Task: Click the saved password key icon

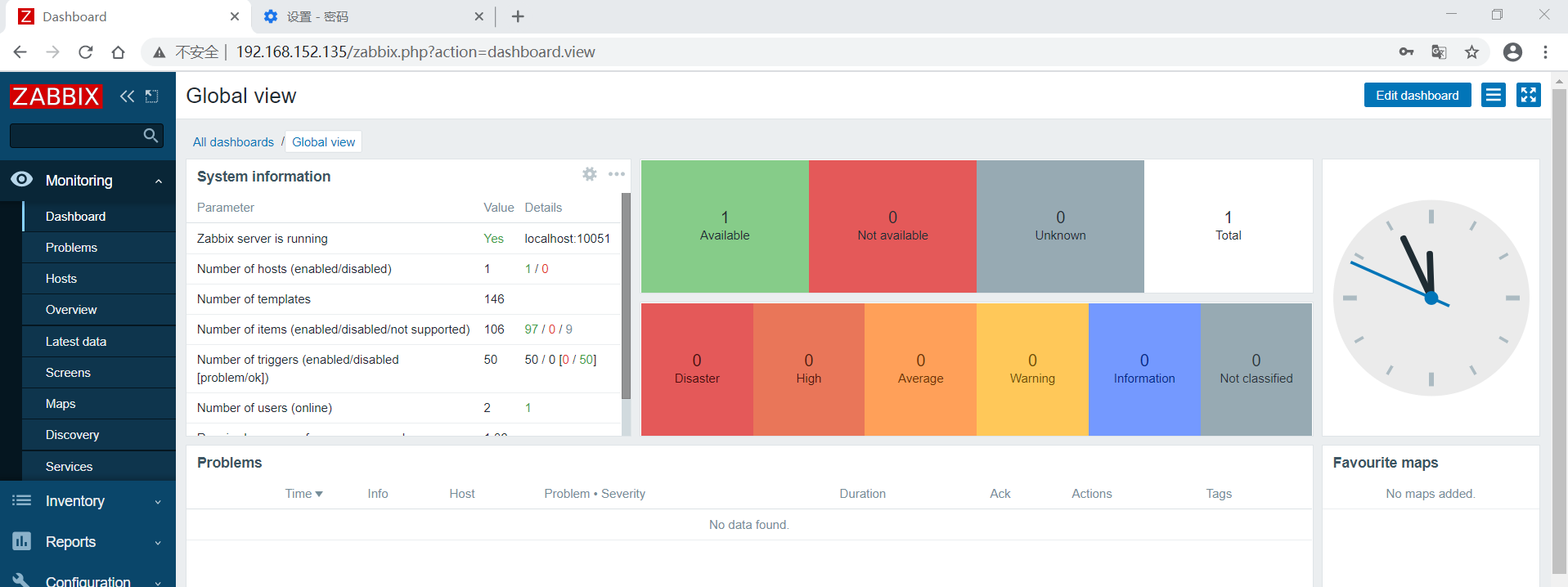Action: tap(1406, 52)
